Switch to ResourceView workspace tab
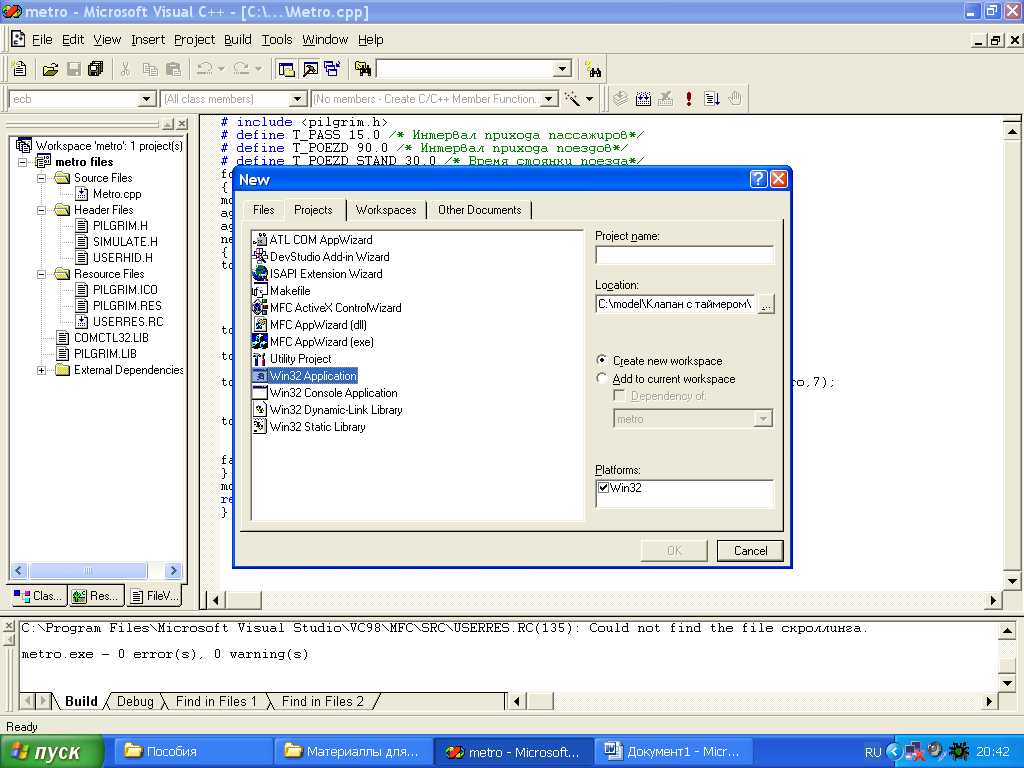The width and height of the screenshot is (1024, 768). pyautogui.click(x=95, y=596)
